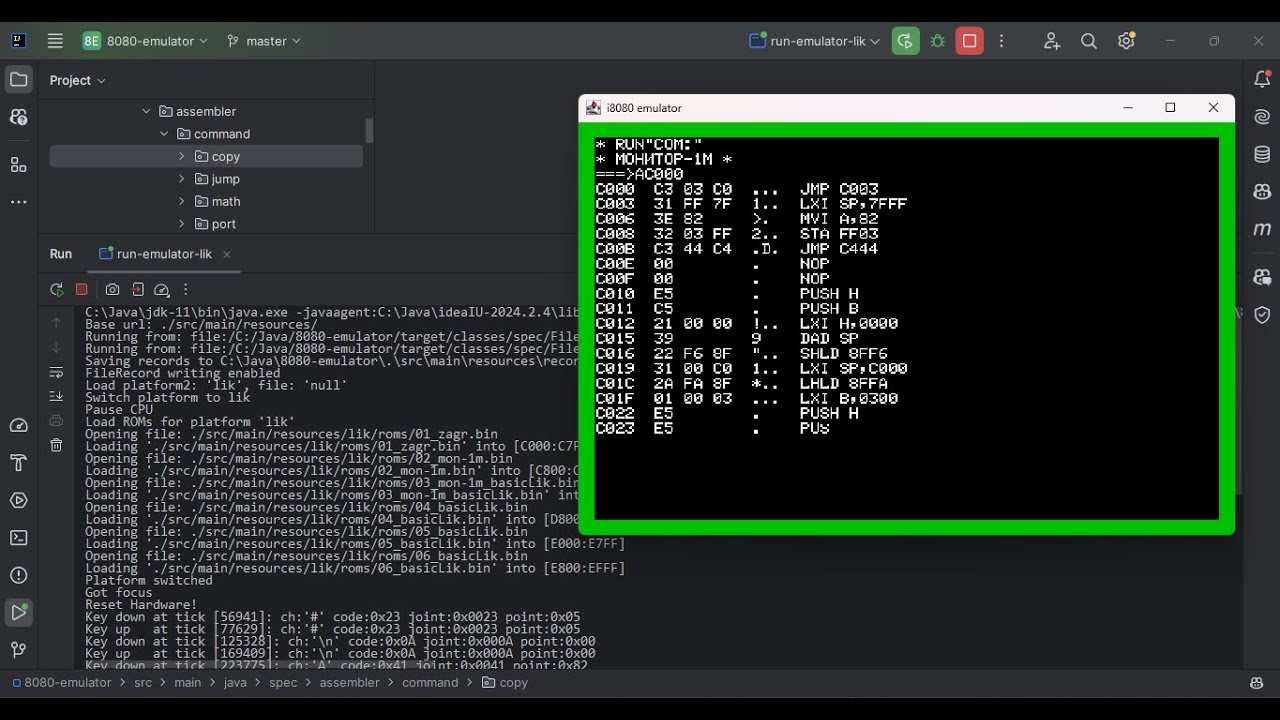Click the thread dump camera icon
The width and height of the screenshot is (1280, 720).
coord(112,290)
